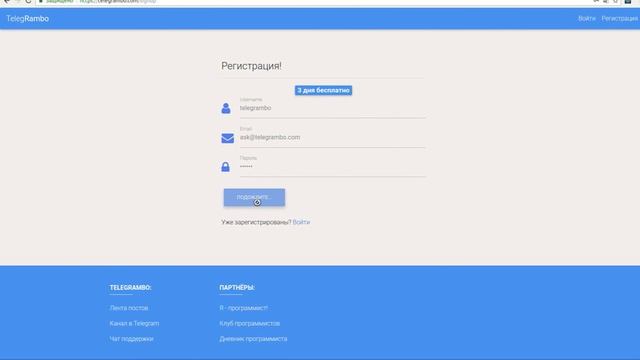This screenshot has height=360, width=640.
Task: Open Чат поддержки footer link
Action: tap(131, 339)
